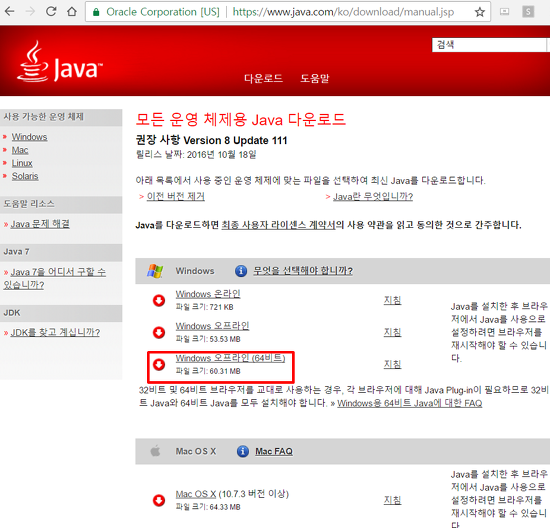The width and height of the screenshot is (550, 528).
Task: Click the red download icon for Windows 온라인
Action: click(159, 300)
